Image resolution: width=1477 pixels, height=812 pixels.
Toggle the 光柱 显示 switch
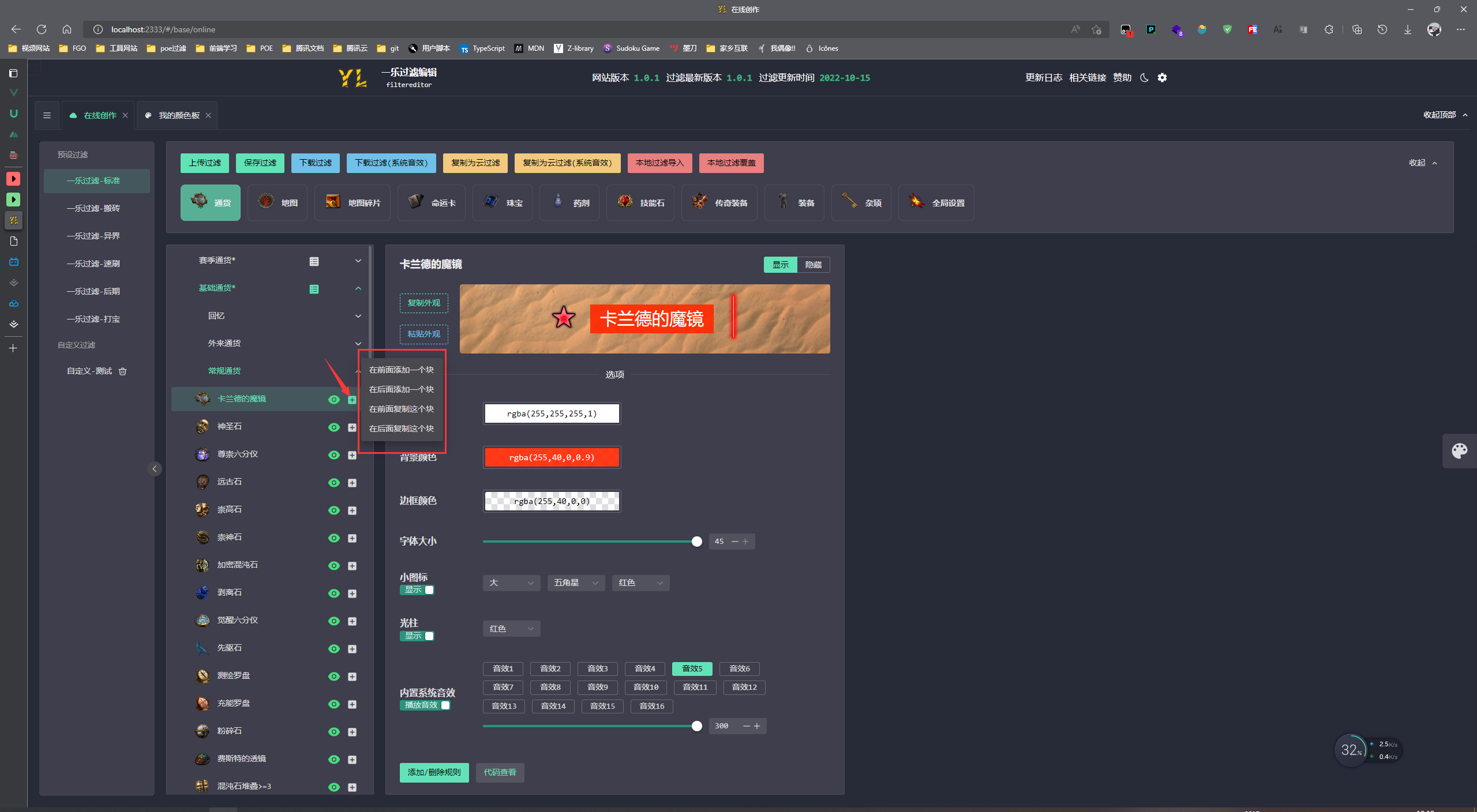[x=417, y=636]
